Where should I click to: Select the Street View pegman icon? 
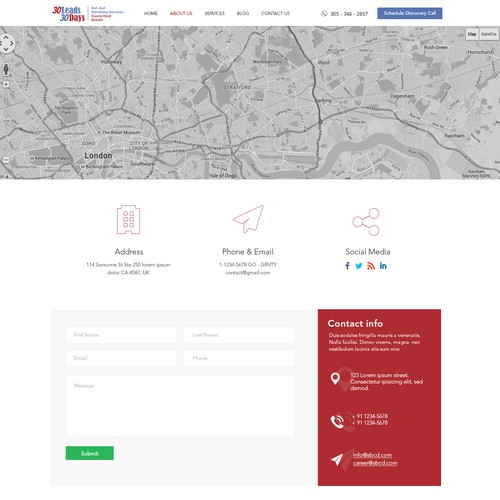point(6,70)
